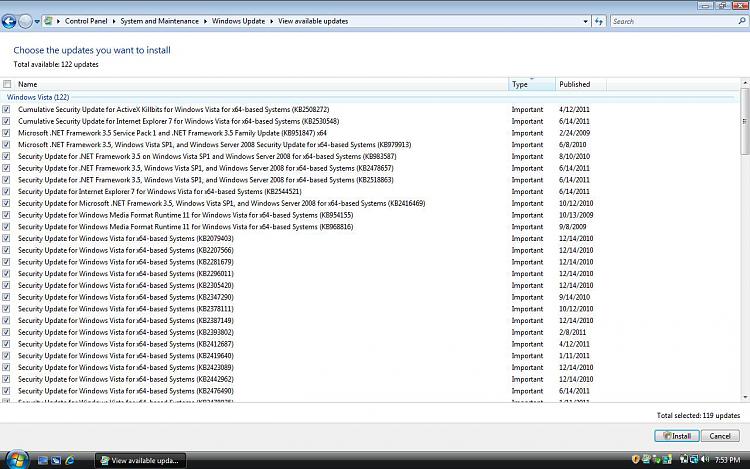Open the volume speaker tray icon
The width and height of the screenshot is (750, 469).
[x=705, y=459]
